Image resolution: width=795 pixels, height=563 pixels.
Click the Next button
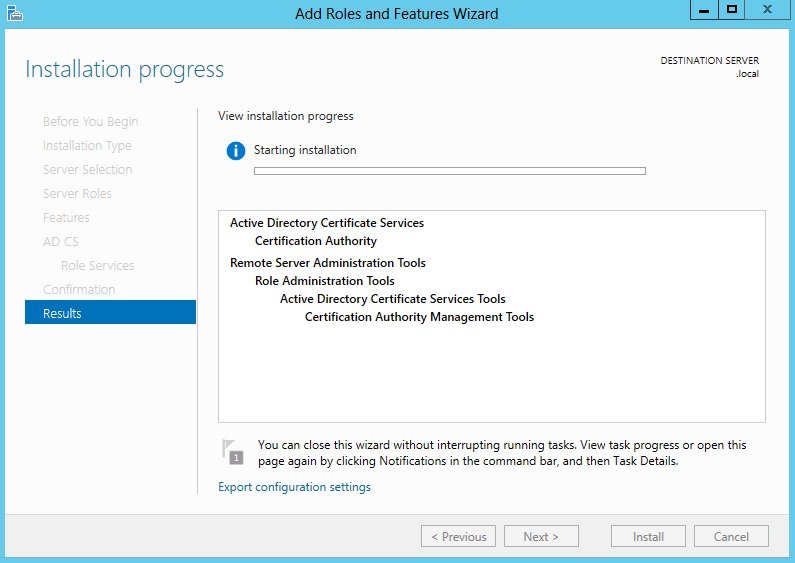(x=541, y=536)
